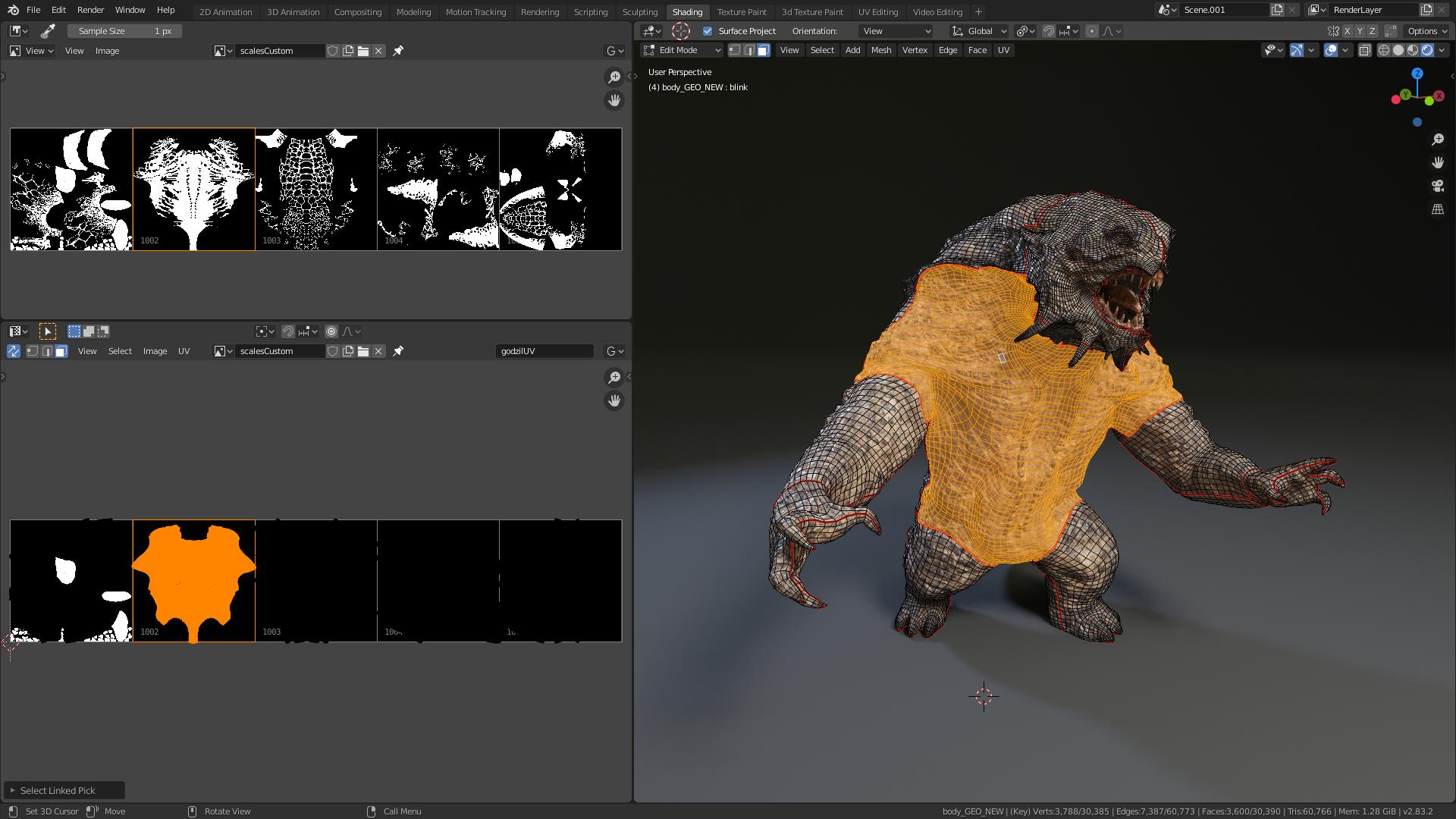Toggle X axis mirror button

tap(1347, 31)
